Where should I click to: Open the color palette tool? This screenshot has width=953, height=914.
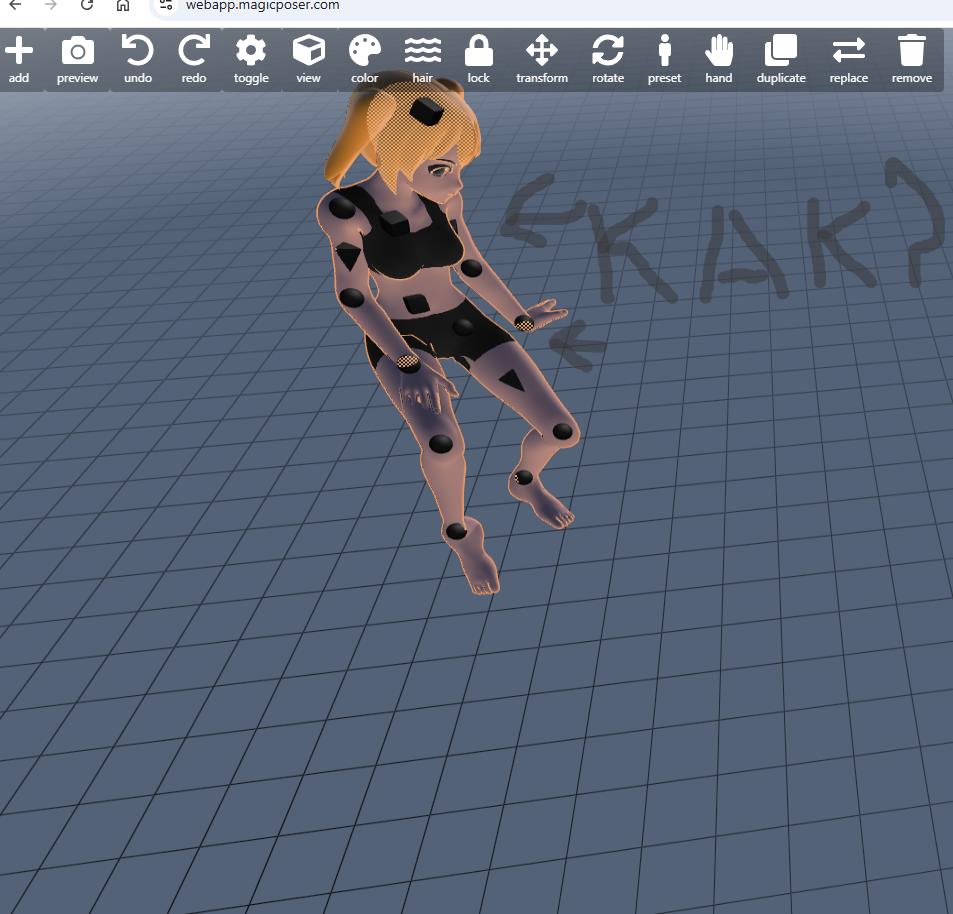(365, 60)
